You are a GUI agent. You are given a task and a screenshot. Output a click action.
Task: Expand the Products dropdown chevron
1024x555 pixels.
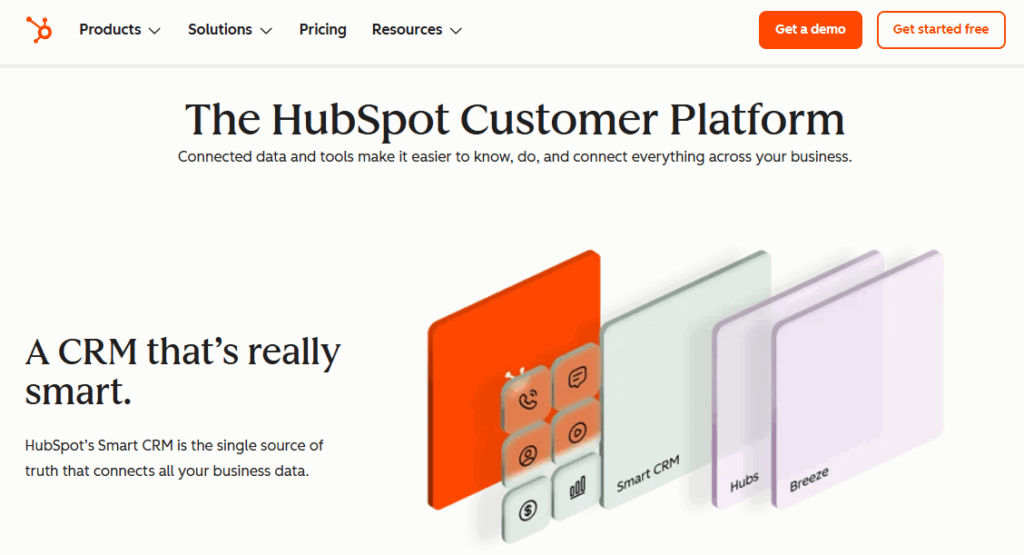click(x=154, y=31)
